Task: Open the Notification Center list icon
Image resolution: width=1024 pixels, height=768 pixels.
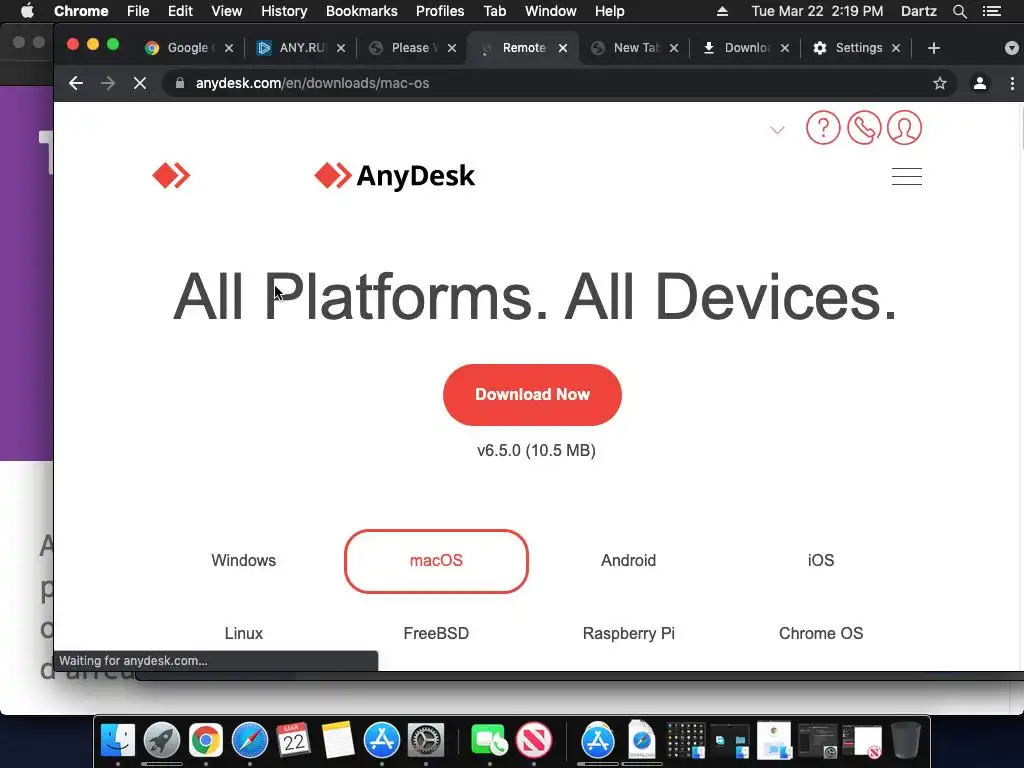Action: 992,11
